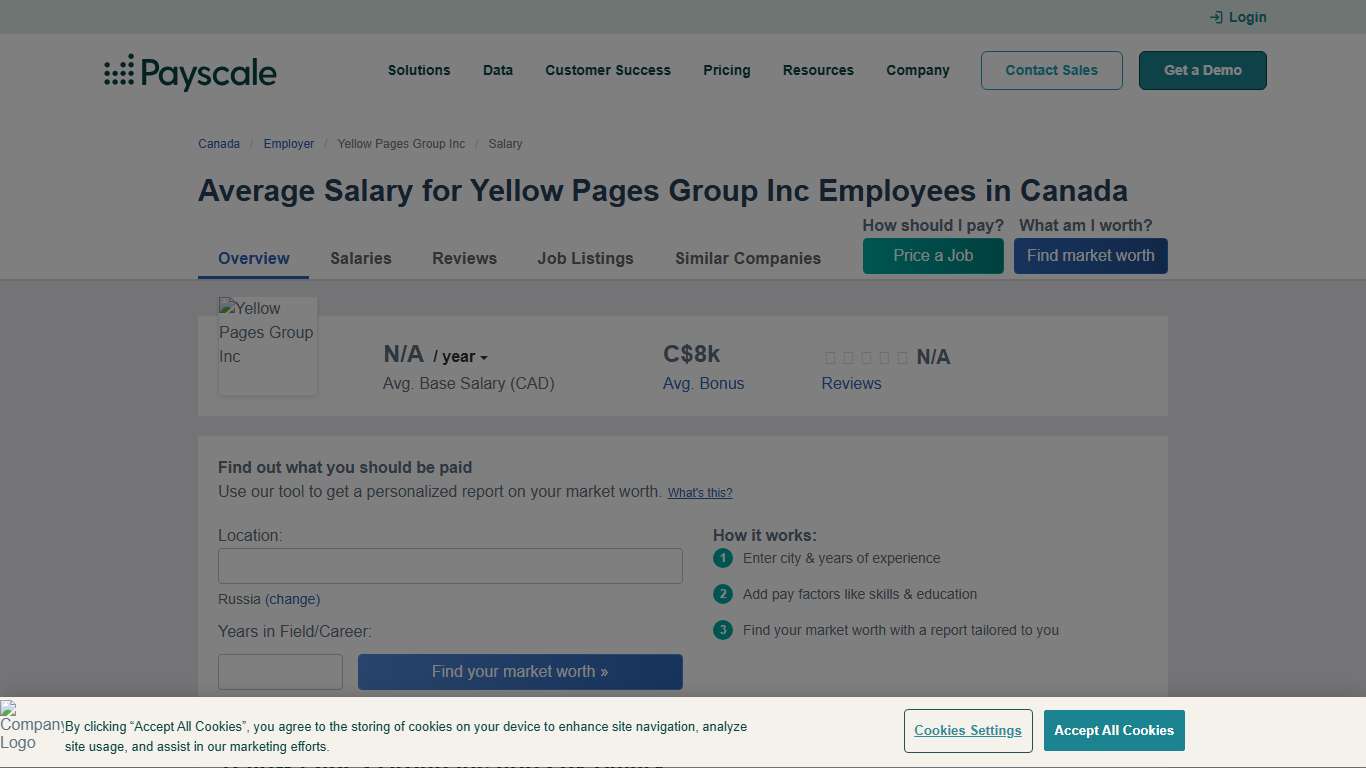Select the first star in the Reviews rating
This screenshot has height=768, width=1366.
[x=830, y=357]
